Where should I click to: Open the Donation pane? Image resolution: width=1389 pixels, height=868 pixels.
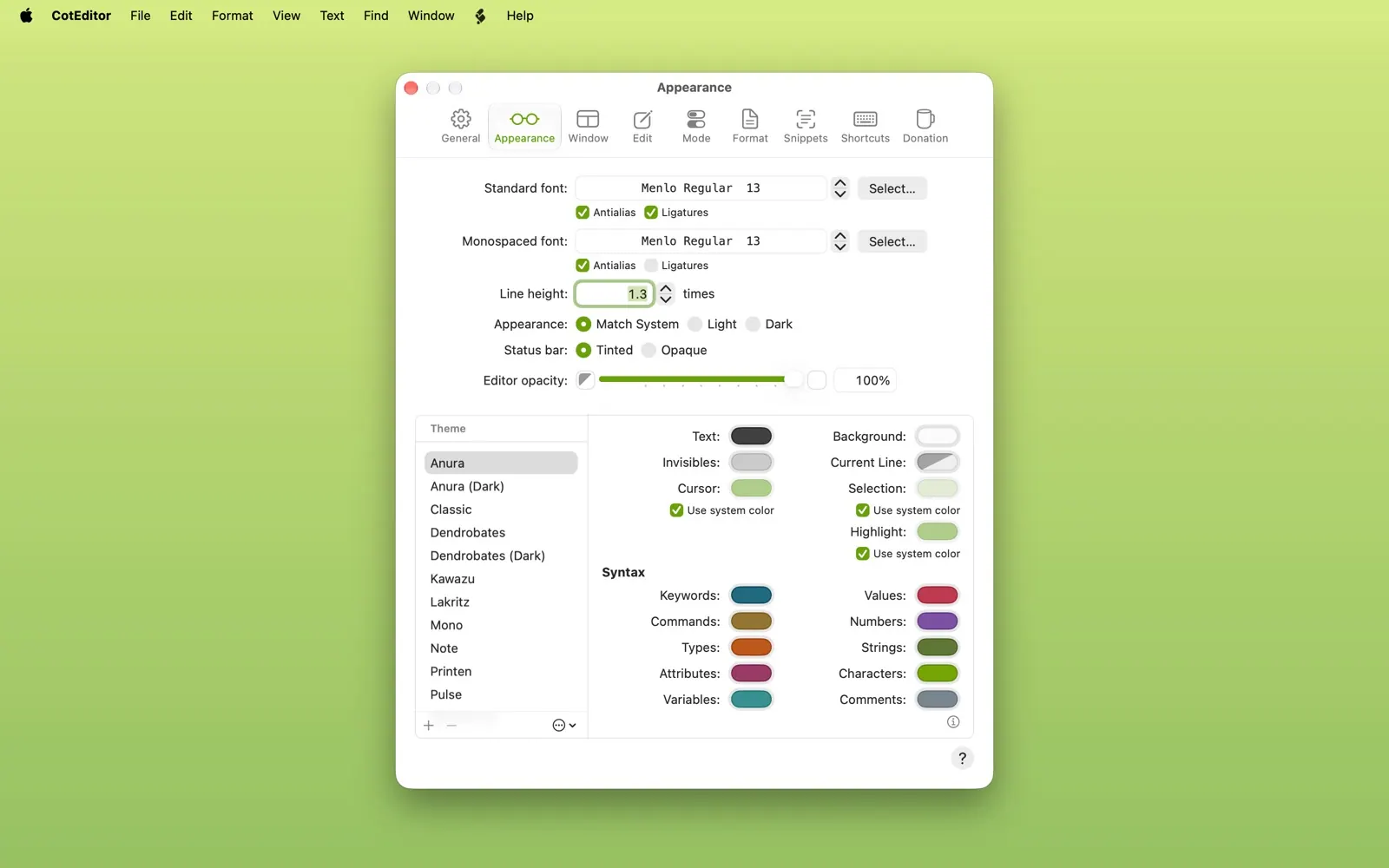coord(925,126)
